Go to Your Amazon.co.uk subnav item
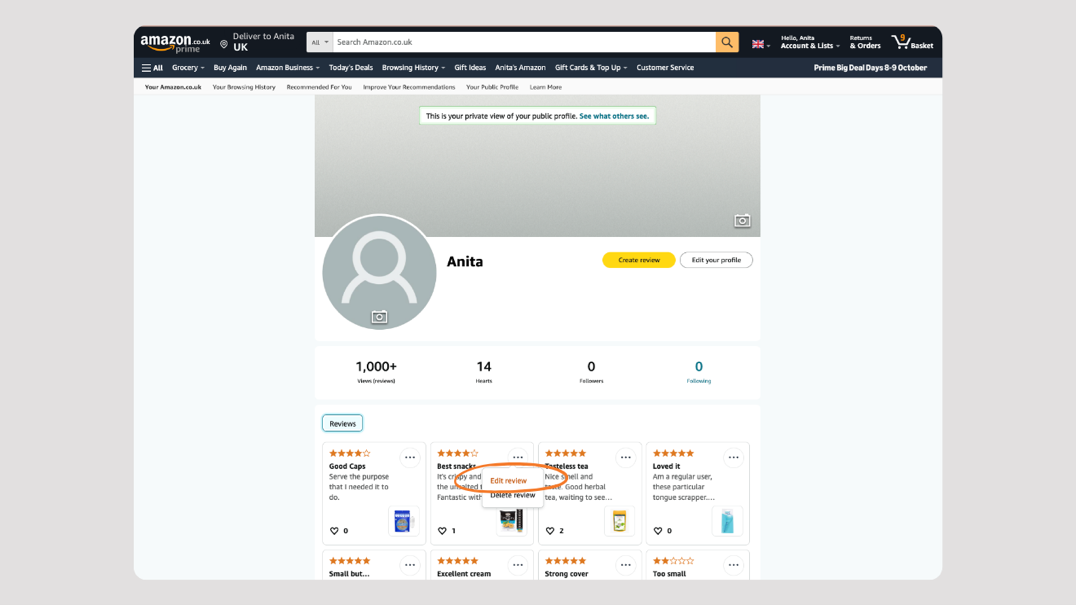Screen dimensions: 1076x605 (x=173, y=87)
